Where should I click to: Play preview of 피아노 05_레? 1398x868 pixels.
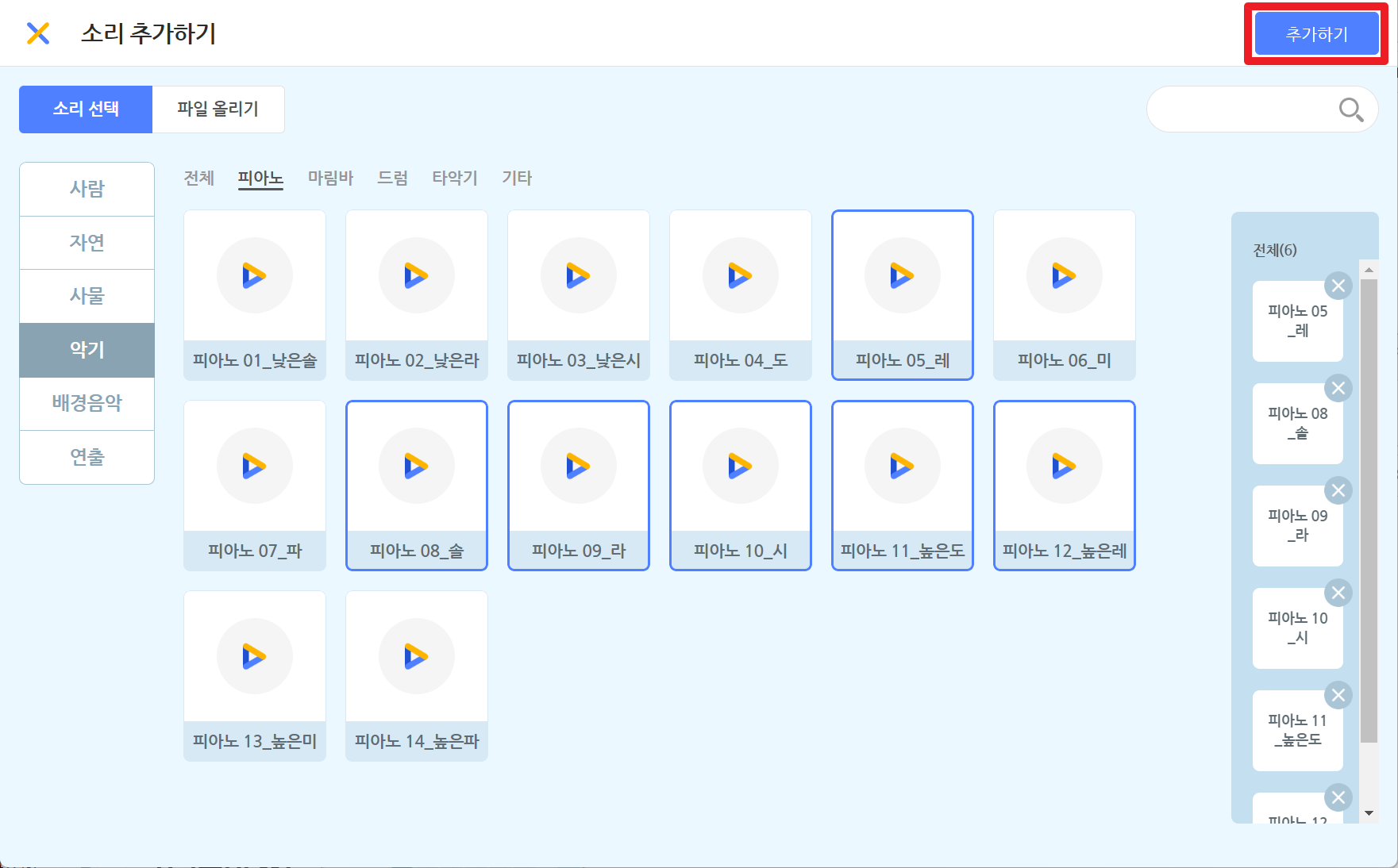903,275
